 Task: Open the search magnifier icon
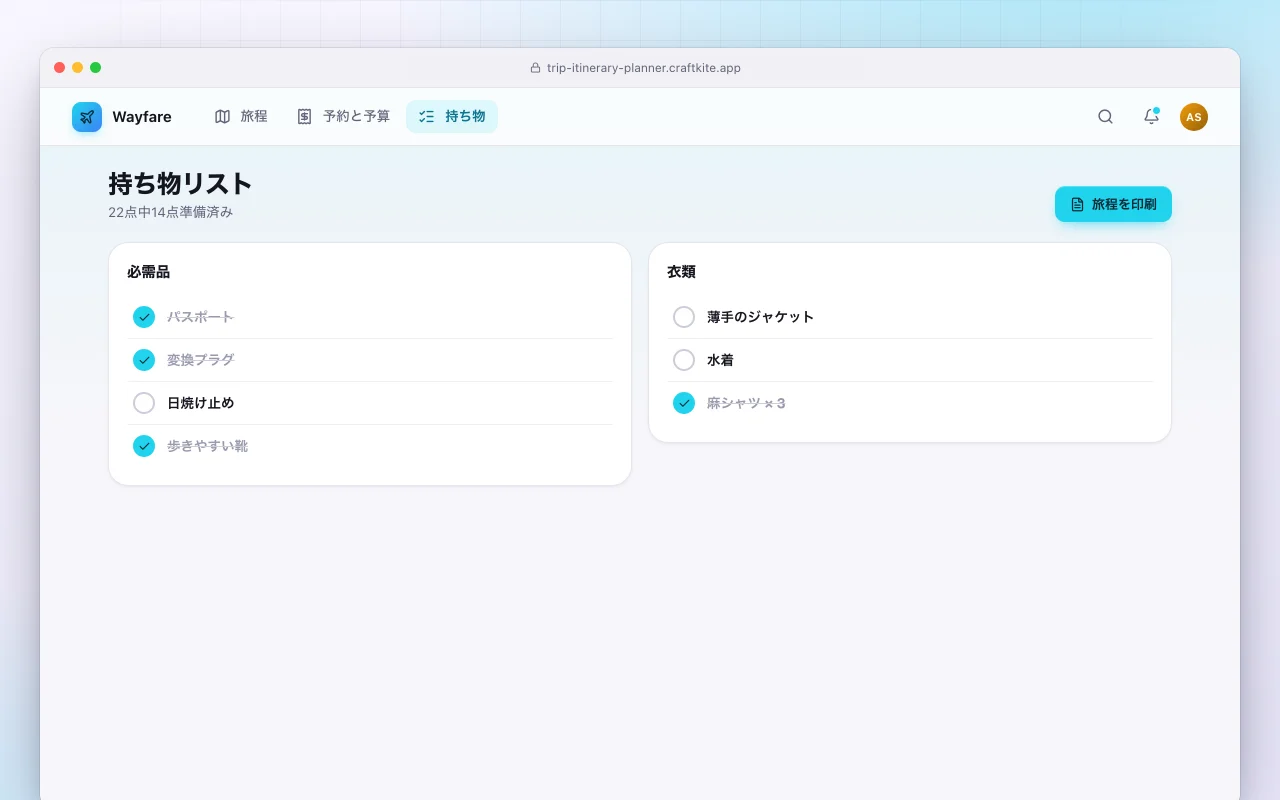1105,117
